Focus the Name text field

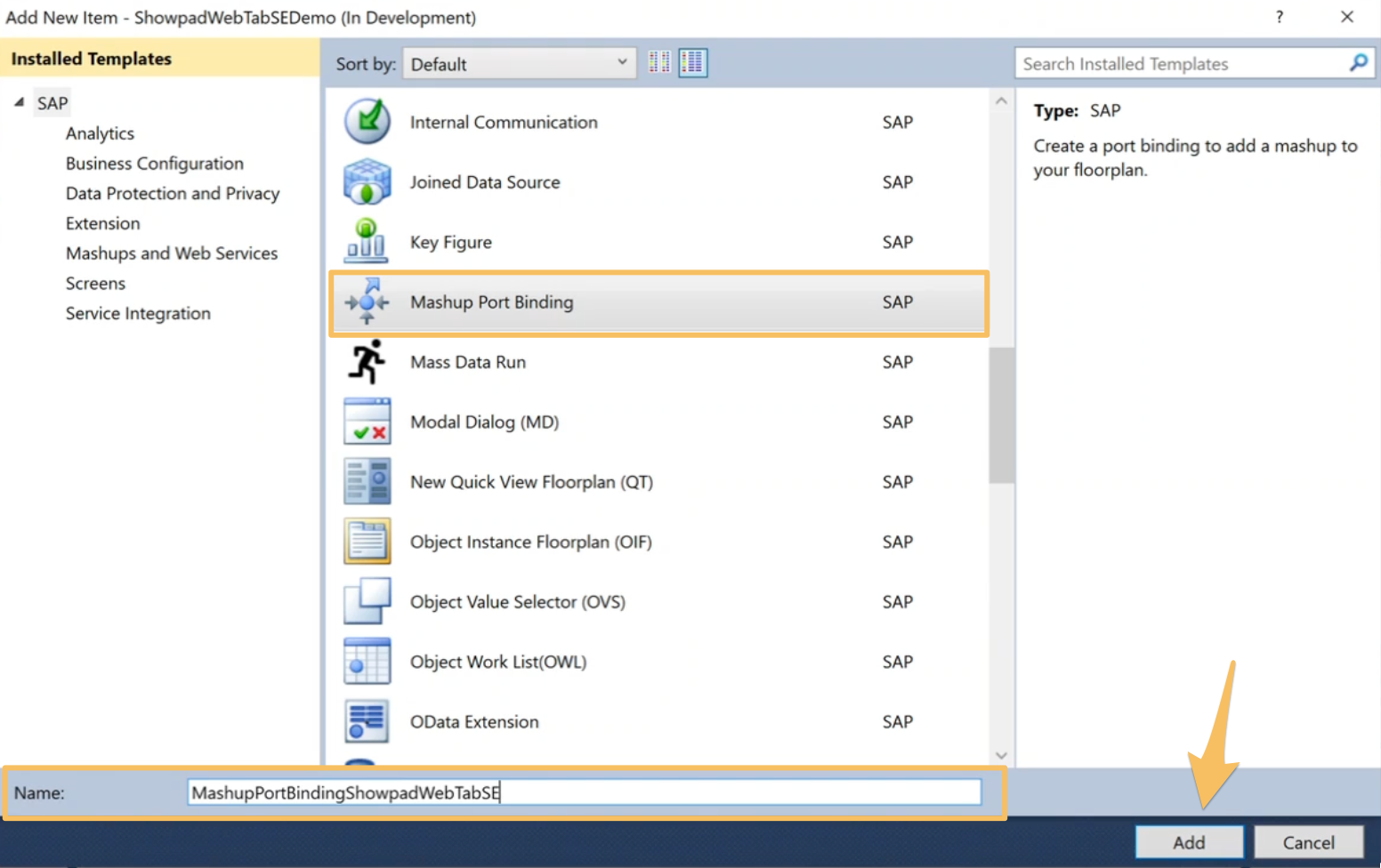[584, 792]
